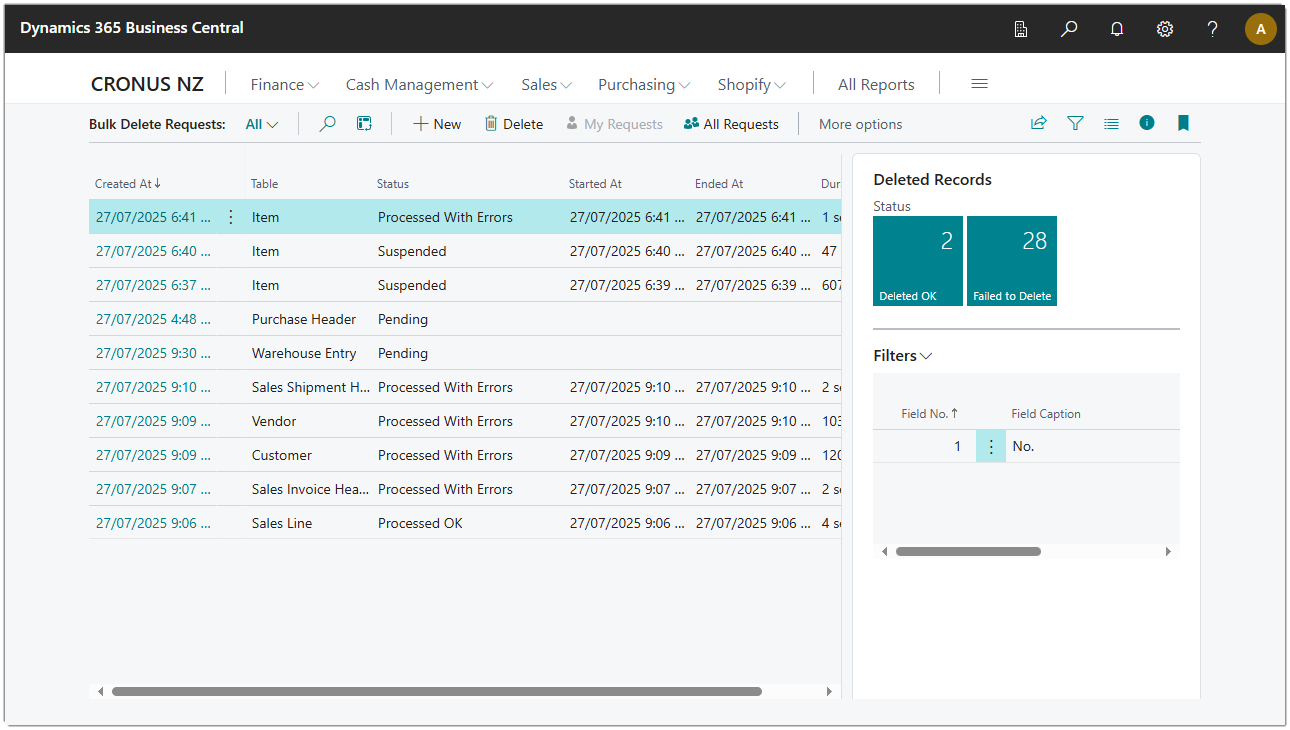Create a New bulk delete request
Image resolution: width=1290 pixels, height=730 pixels.
tap(437, 124)
